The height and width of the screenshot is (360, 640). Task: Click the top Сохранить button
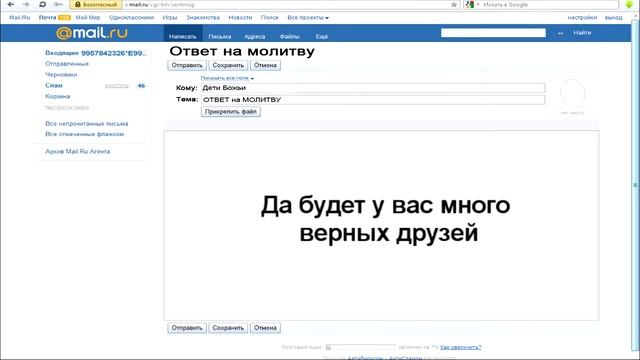click(x=228, y=65)
